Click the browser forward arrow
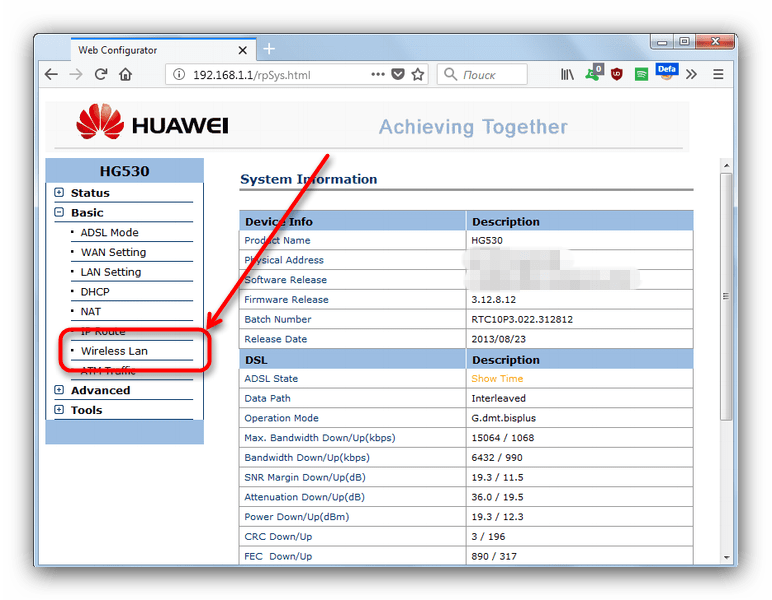This screenshot has width=772, height=600. (76, 74)
